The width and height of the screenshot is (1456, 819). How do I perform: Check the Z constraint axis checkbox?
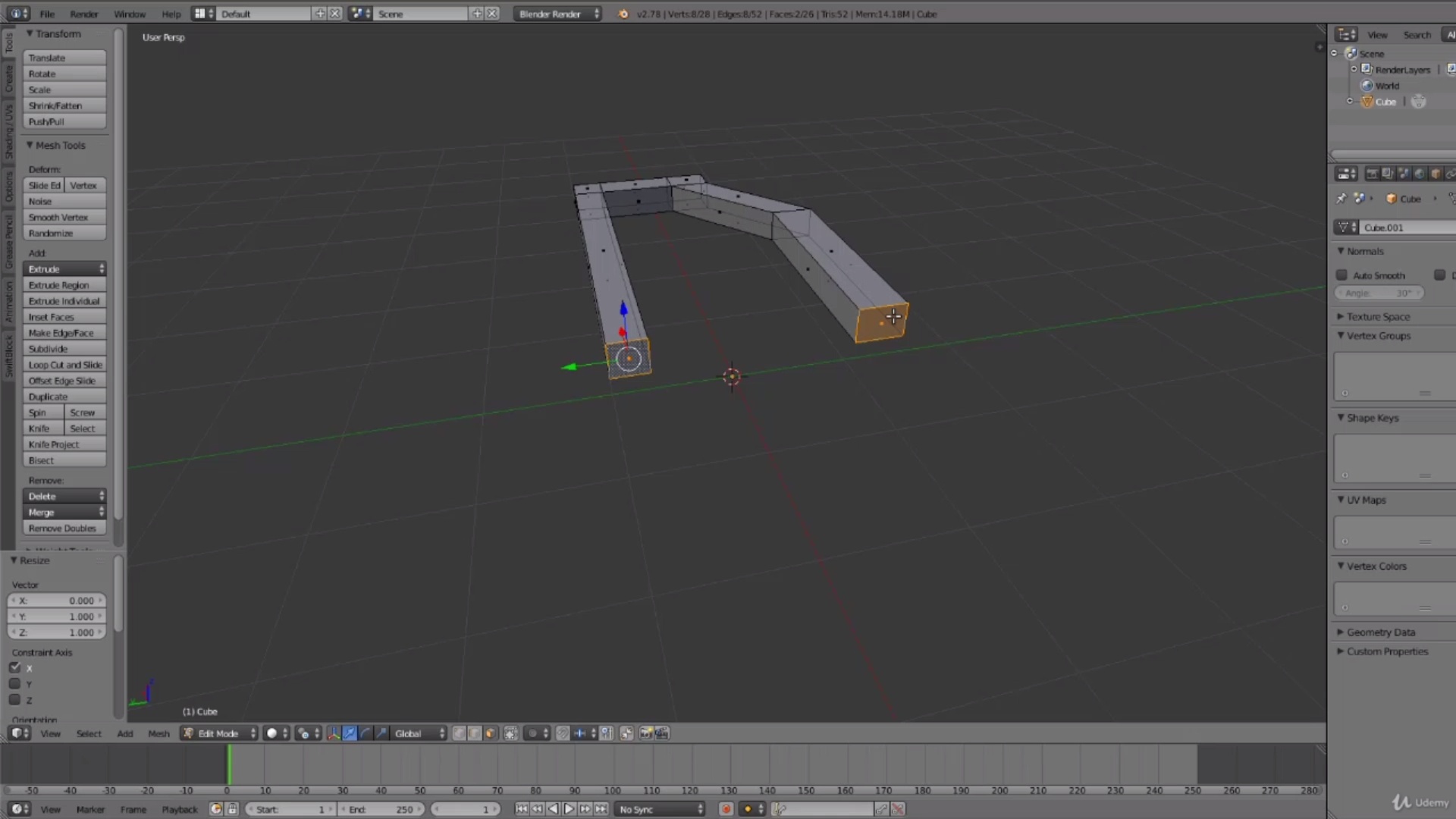pyautogui.click(x=14, y=700)
